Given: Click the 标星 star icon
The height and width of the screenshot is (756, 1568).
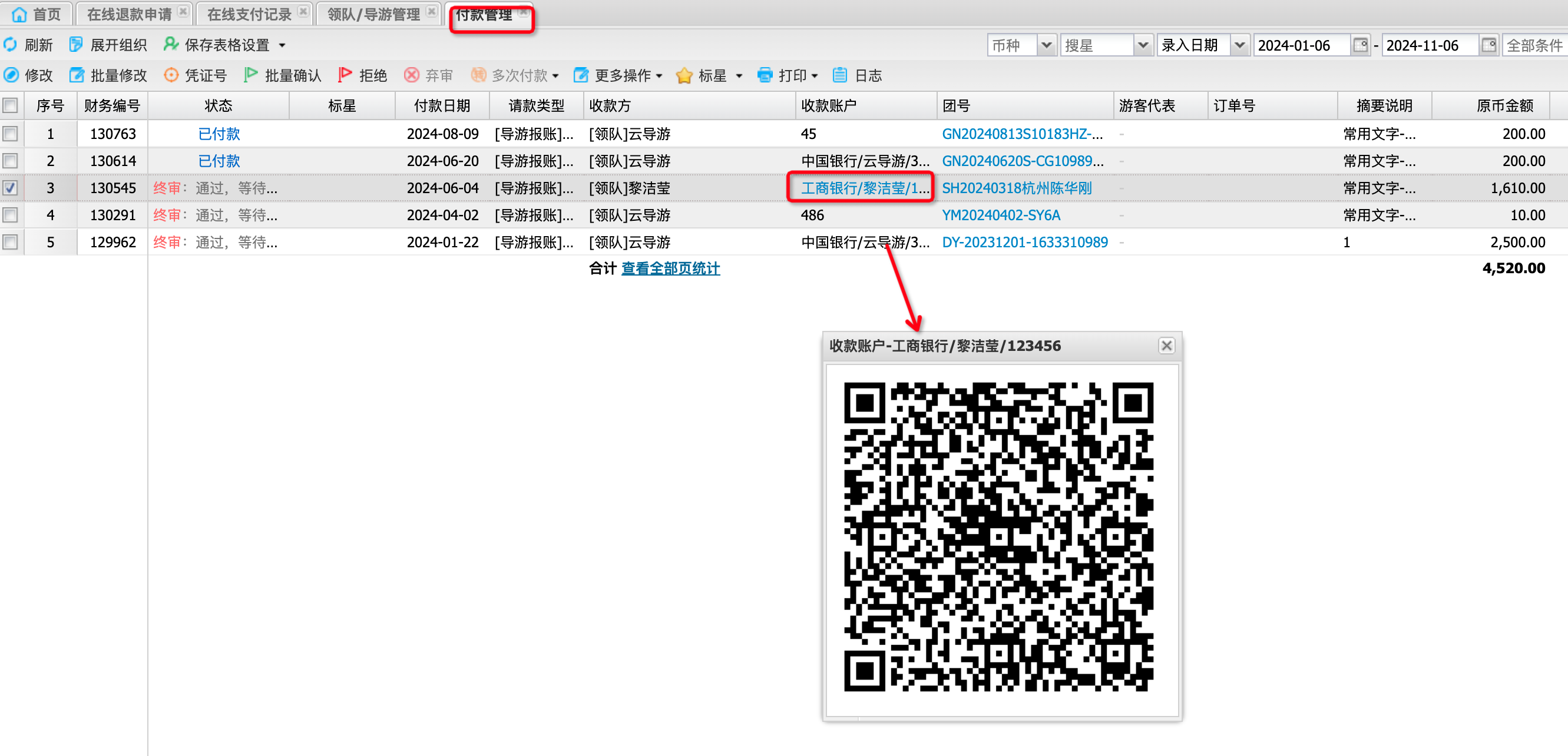Looking at the screenshot, I should tap(684, 75).
